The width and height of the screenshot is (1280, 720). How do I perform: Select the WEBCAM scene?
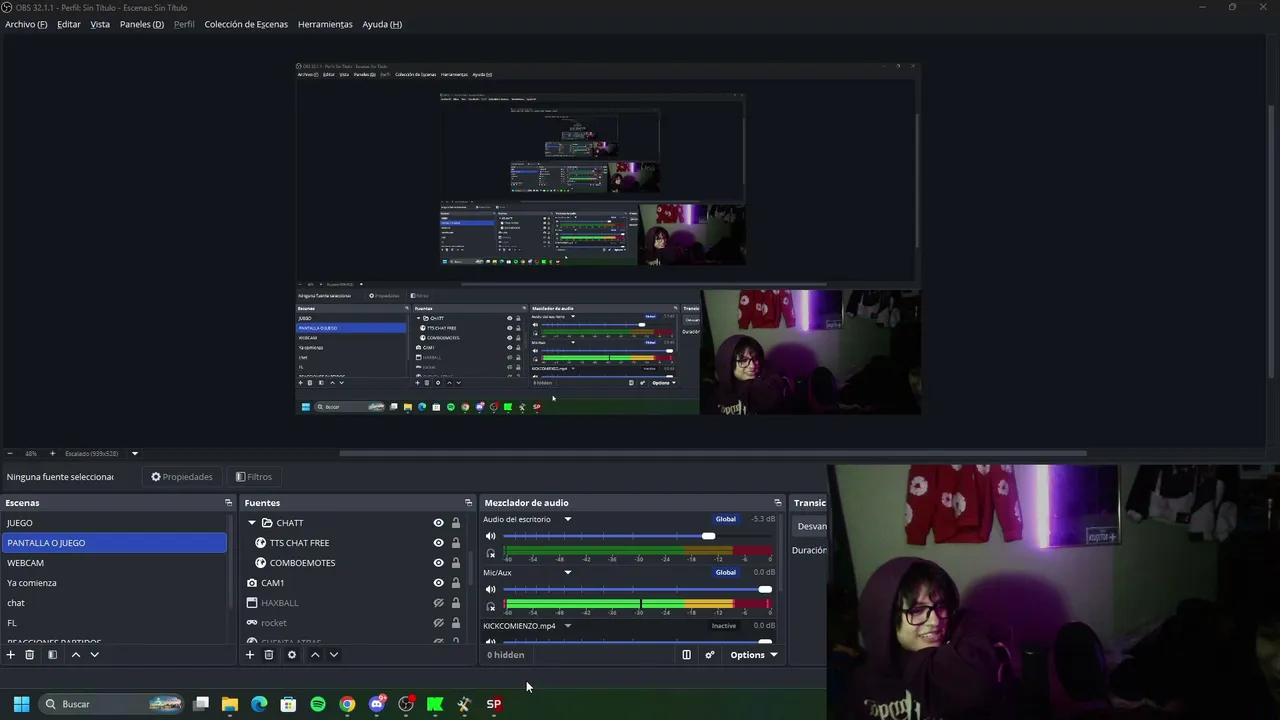point(114,563)
